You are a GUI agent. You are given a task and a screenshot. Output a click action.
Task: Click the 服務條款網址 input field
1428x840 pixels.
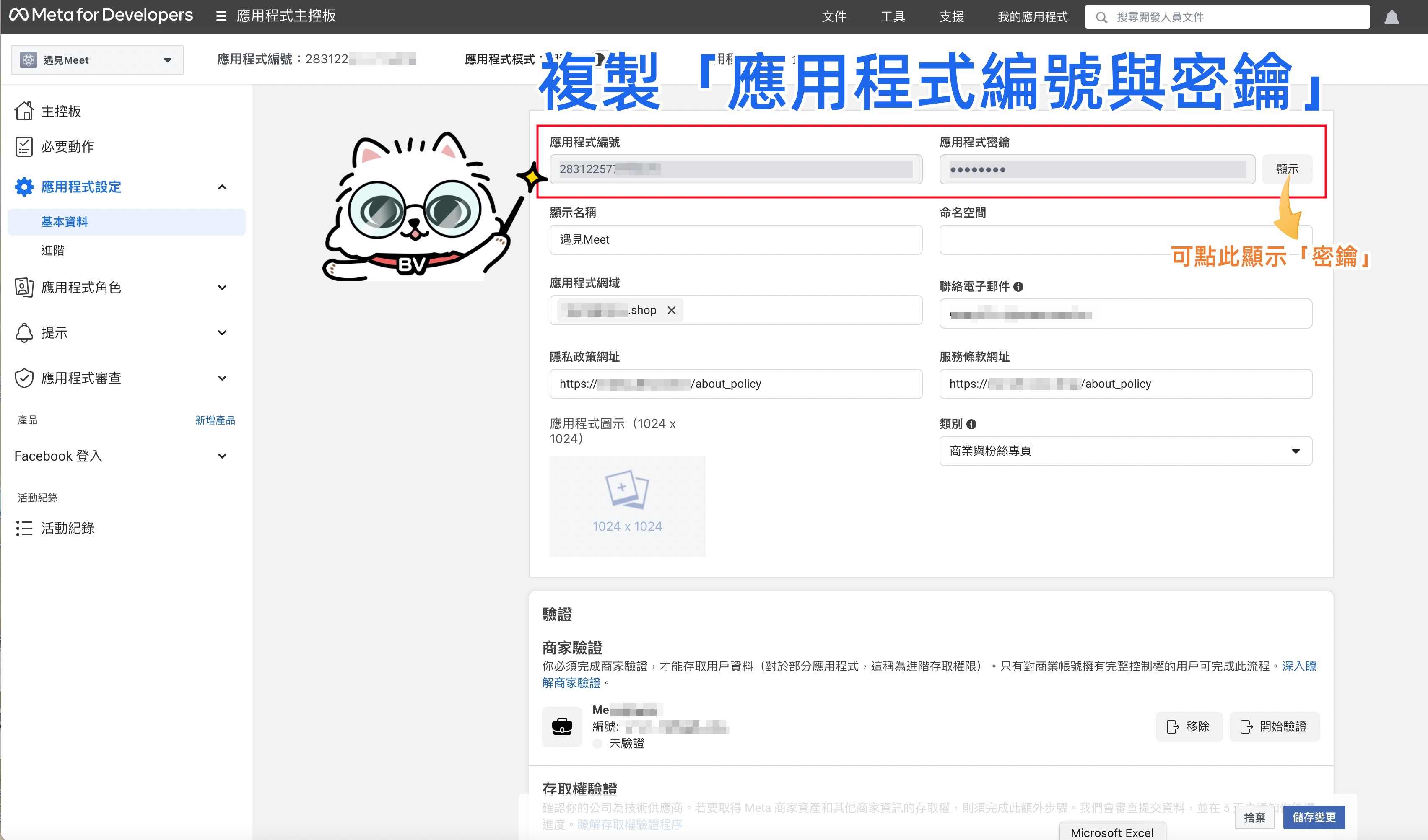click(x=1125, y=384)
